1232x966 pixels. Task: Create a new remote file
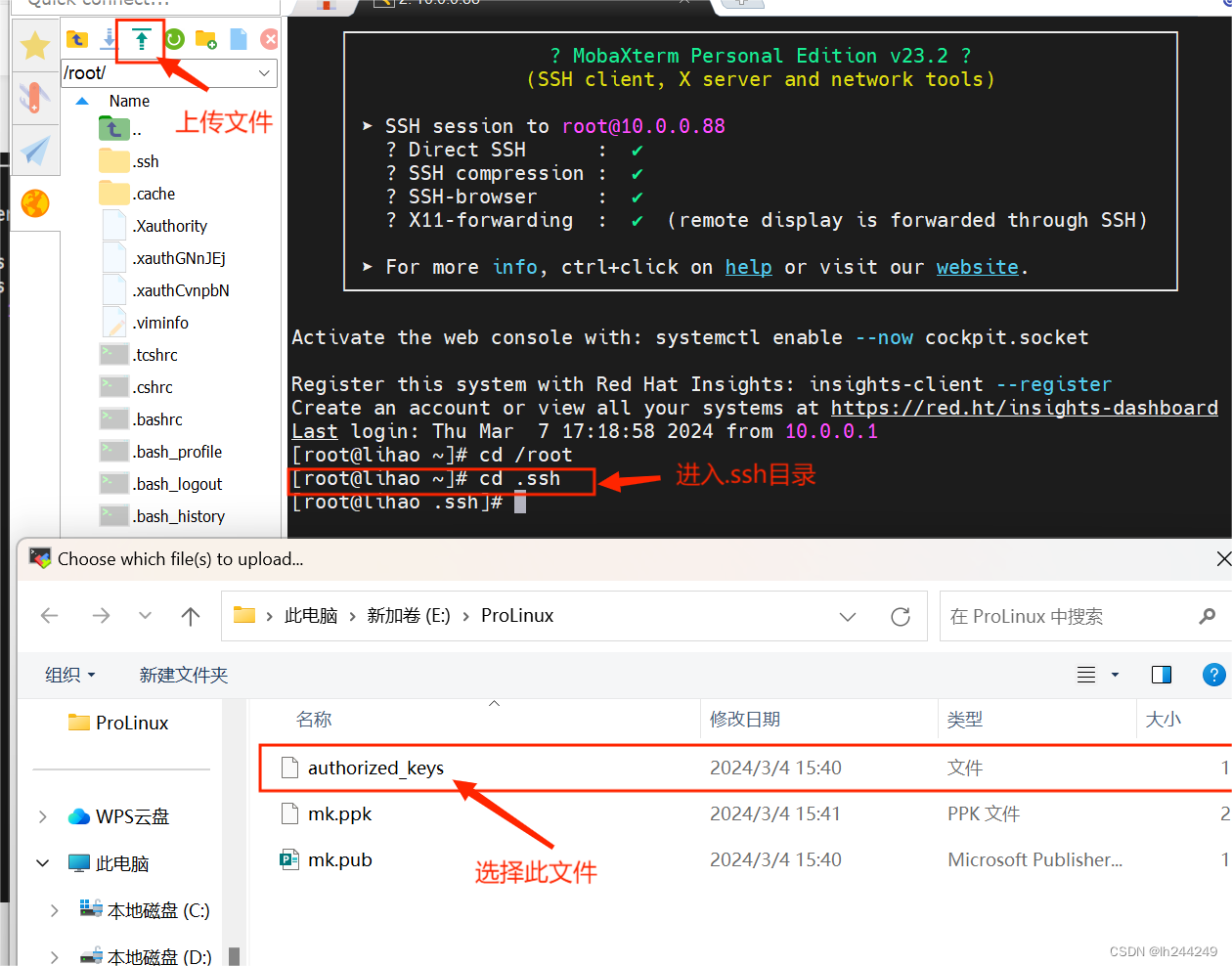(x=239, y=39)
